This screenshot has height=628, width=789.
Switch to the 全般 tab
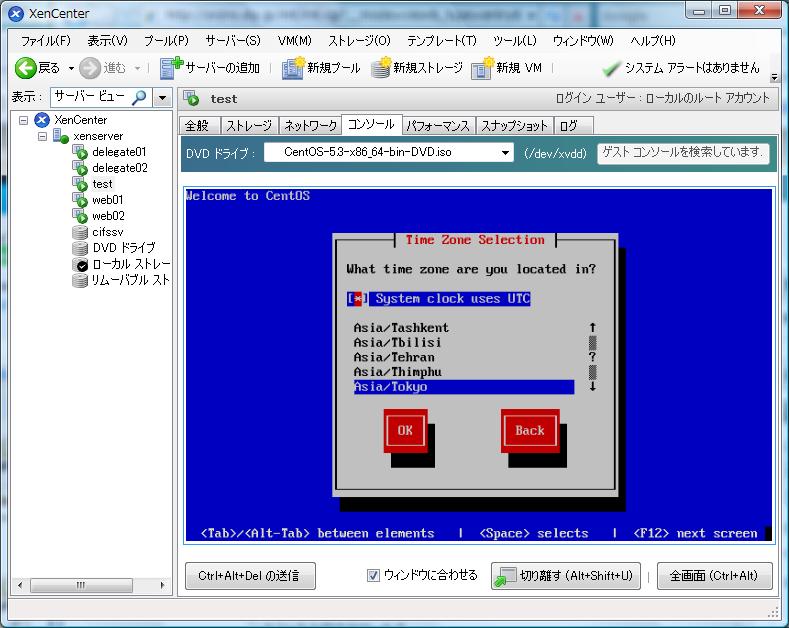coord(199,125)
